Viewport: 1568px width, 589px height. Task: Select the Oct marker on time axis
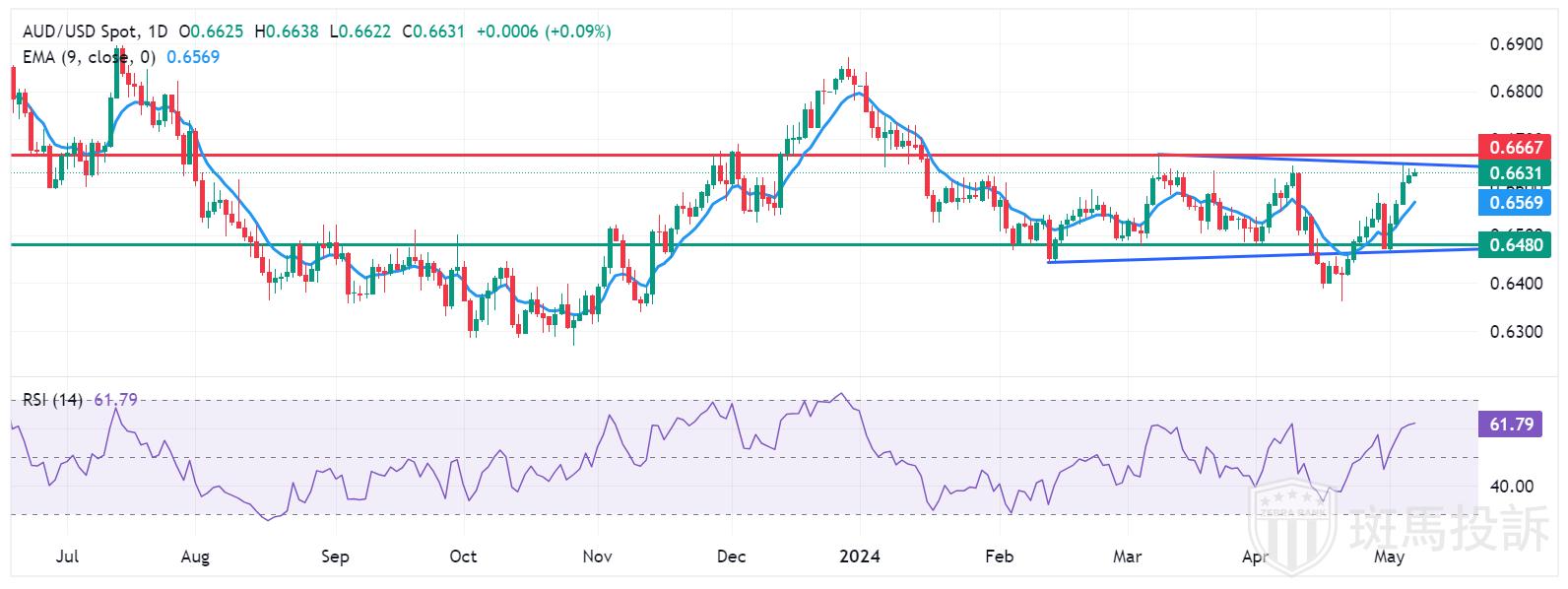tap(463, 556)
